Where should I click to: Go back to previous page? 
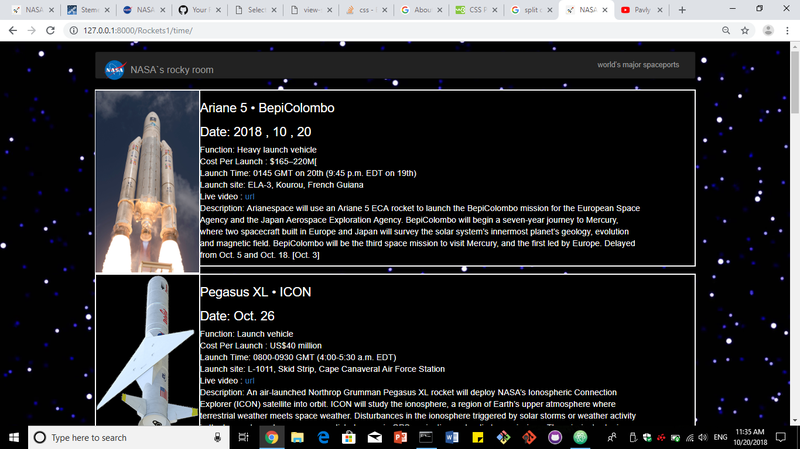point(13,31)
